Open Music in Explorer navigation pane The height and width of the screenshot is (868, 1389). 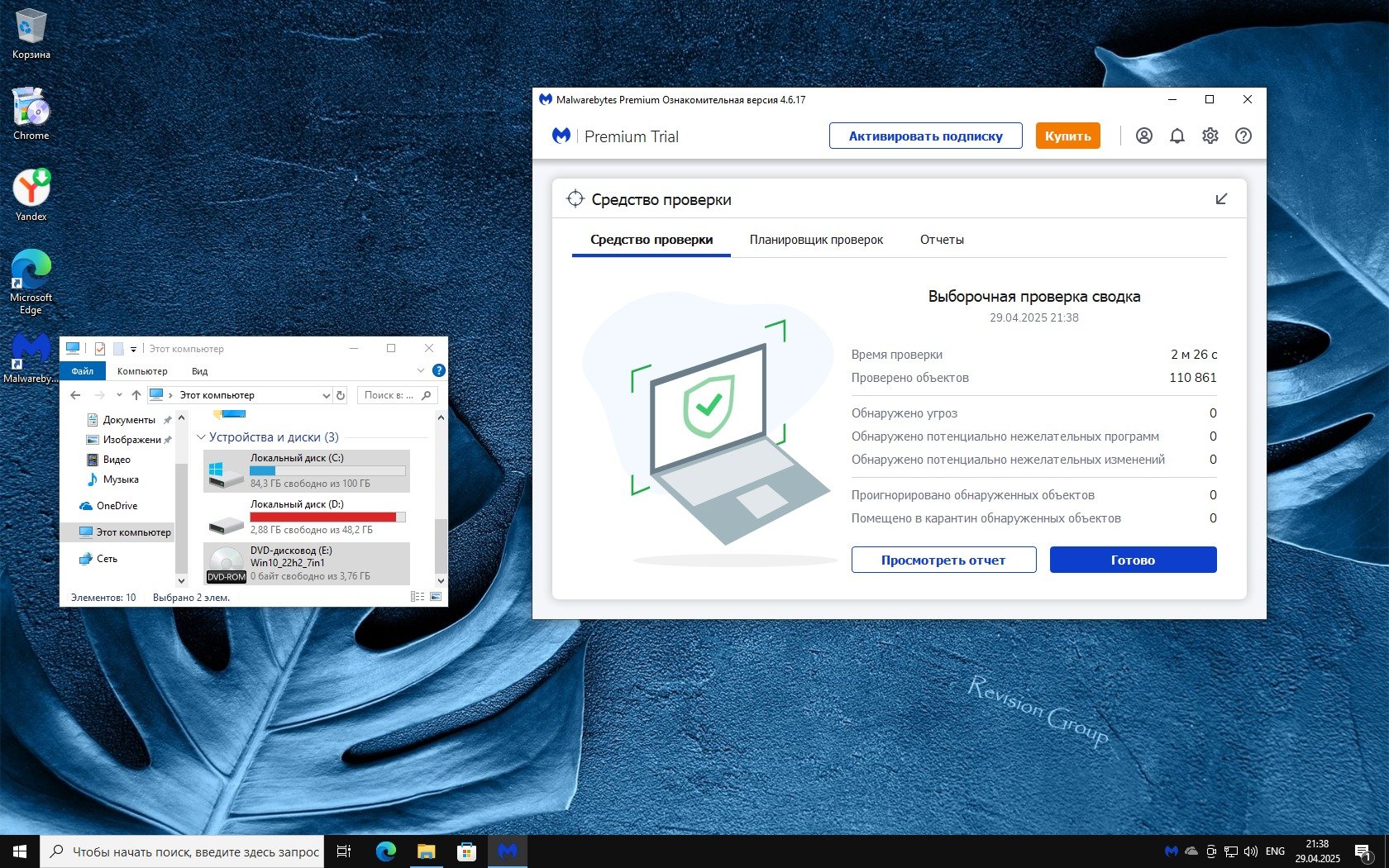coord(112,479)
